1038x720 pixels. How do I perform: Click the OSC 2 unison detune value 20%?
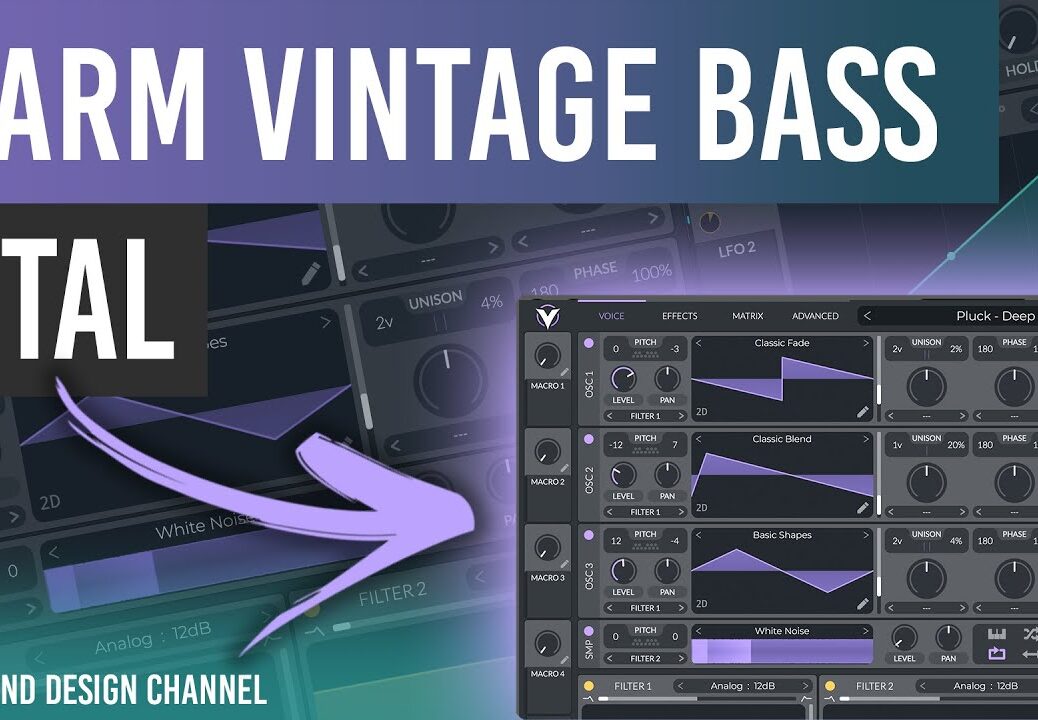pos(955,445)
